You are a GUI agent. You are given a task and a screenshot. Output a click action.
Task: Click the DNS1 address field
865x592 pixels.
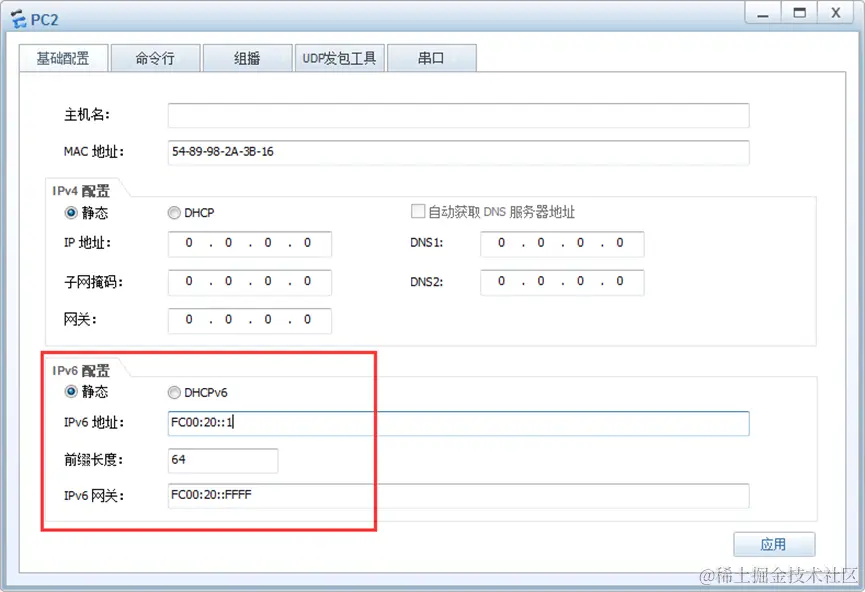[x=562, y=243]
